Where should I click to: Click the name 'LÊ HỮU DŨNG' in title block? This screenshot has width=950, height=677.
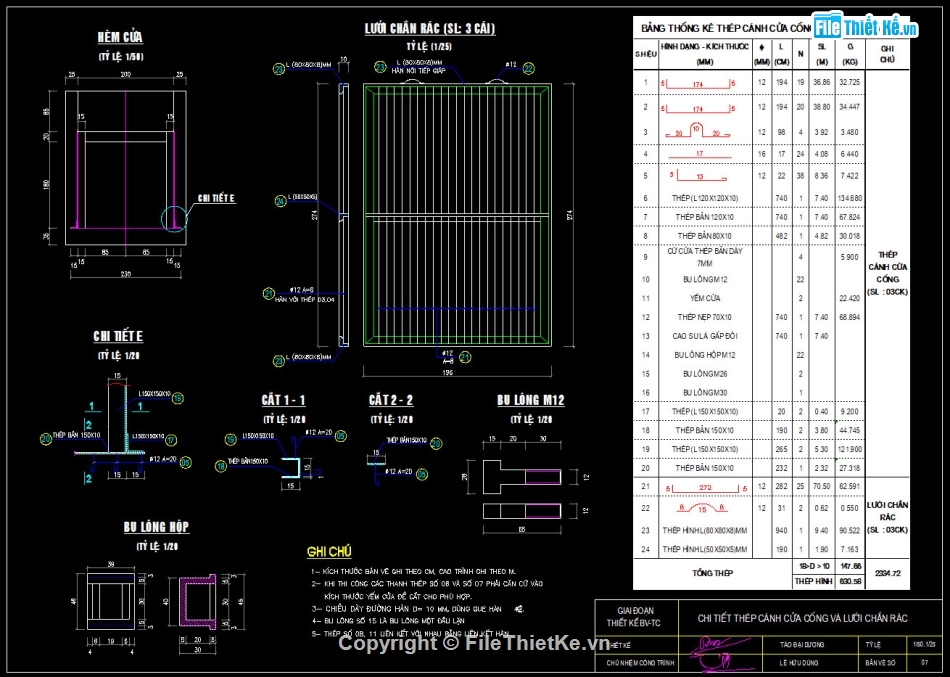tap(799, 663)
